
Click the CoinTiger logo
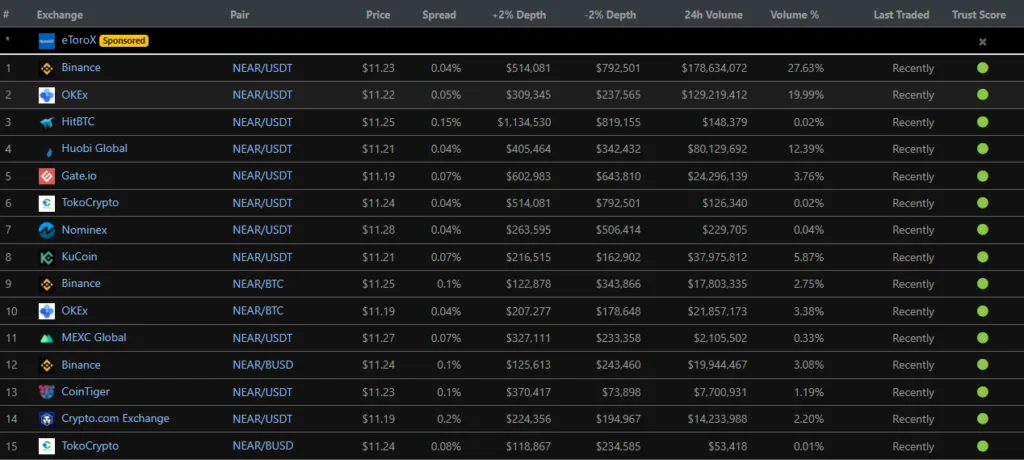click(x=46, y=392)
